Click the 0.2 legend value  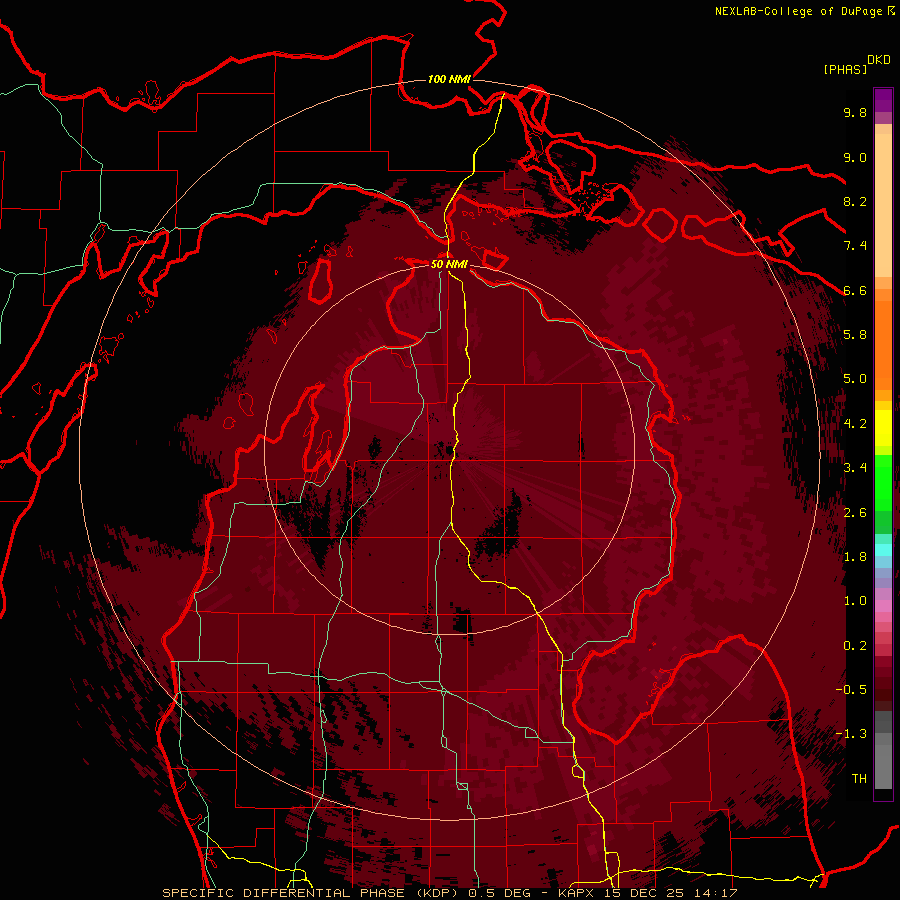[x=855, y=646]
